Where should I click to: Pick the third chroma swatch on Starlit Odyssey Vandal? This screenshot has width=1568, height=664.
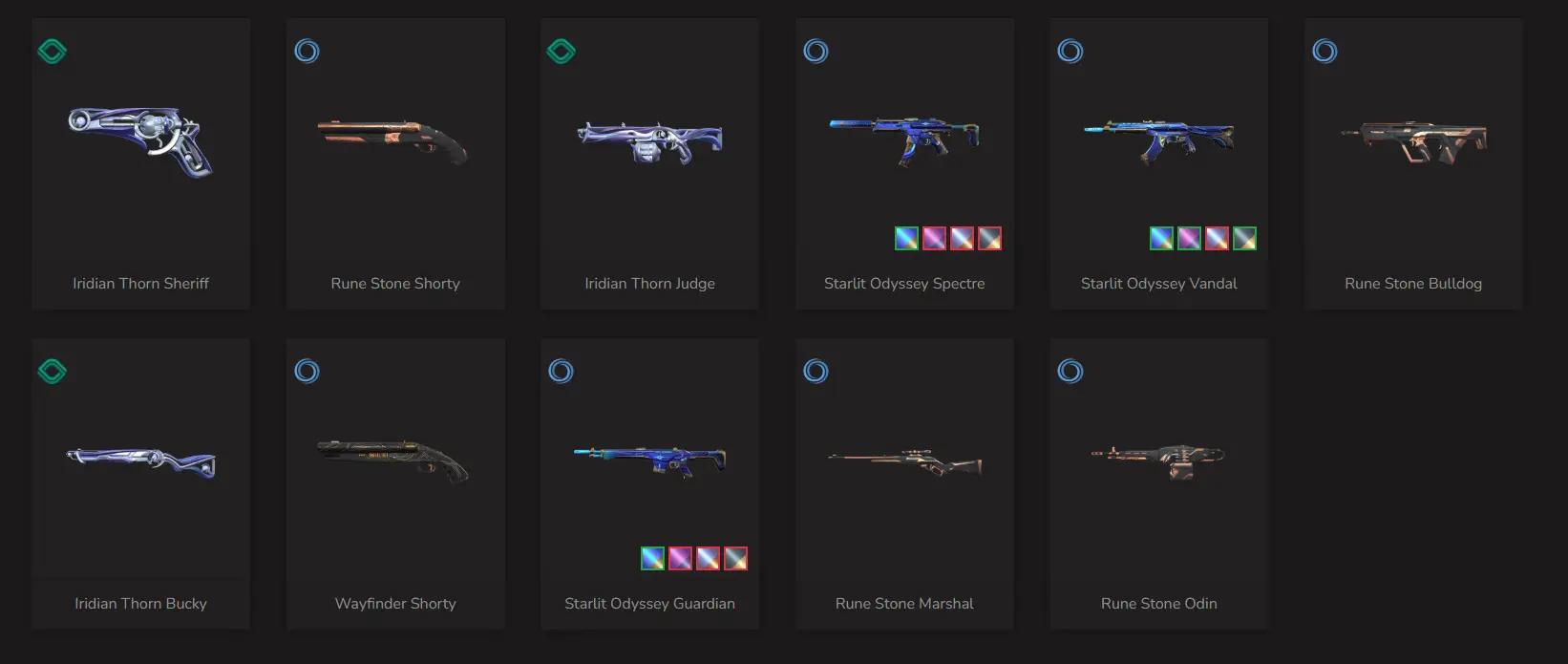[1217, 238]
